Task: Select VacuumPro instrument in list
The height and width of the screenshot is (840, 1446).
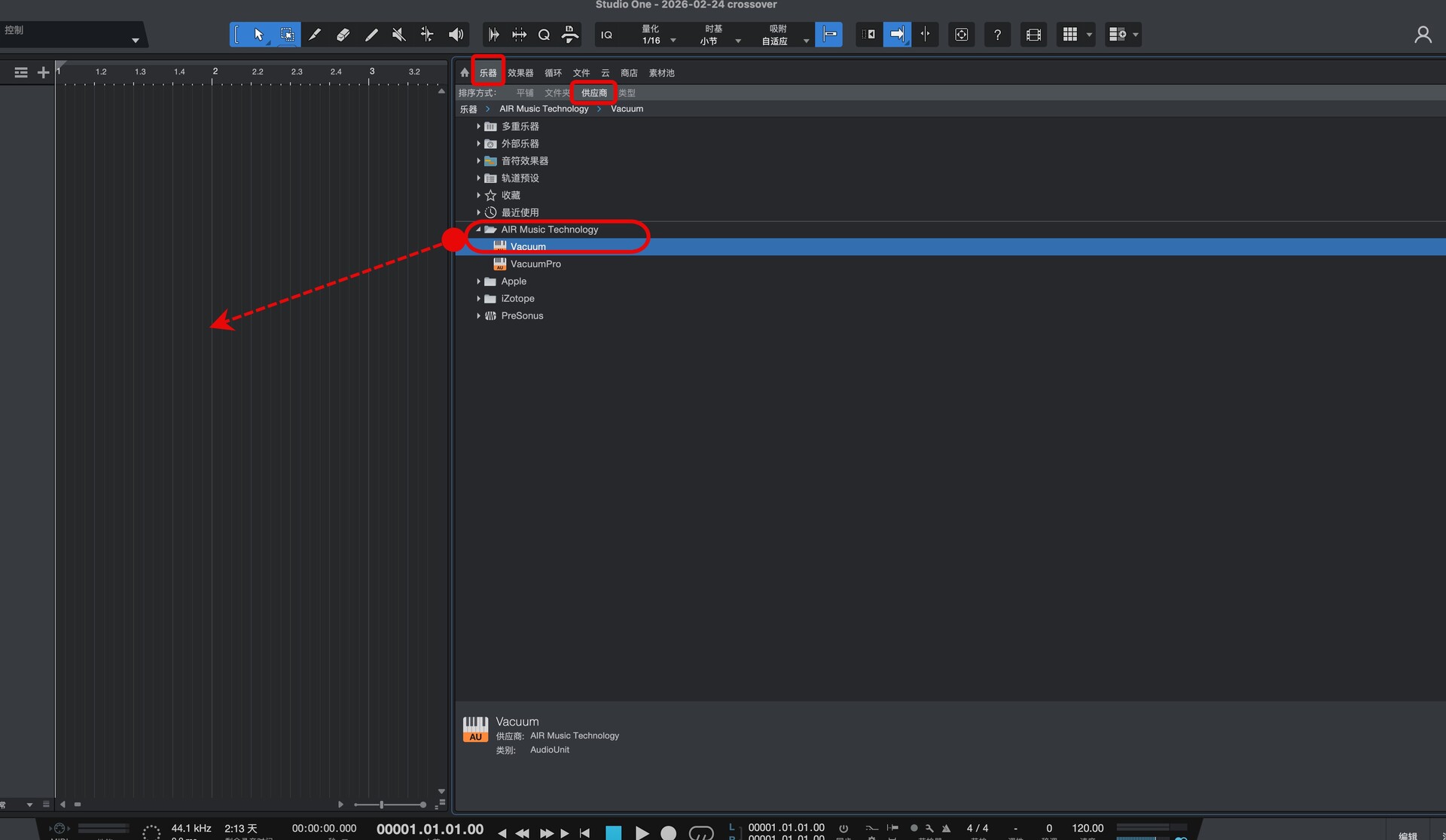Action: tap(535, 264)
